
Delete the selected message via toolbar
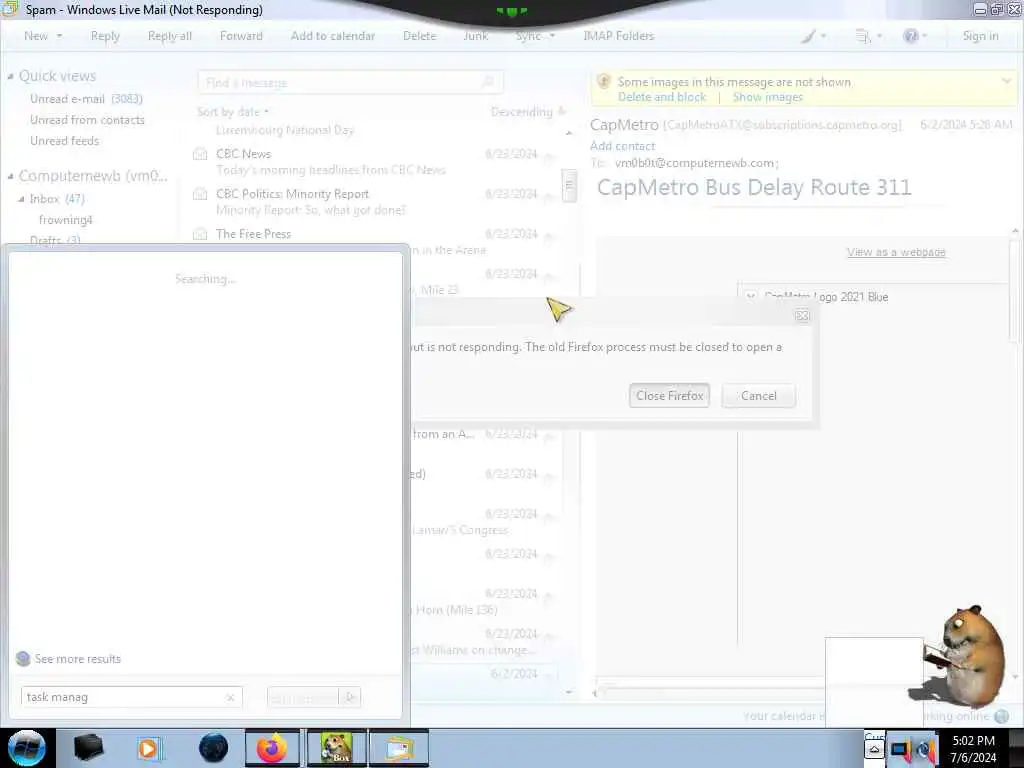coord(419,36)
